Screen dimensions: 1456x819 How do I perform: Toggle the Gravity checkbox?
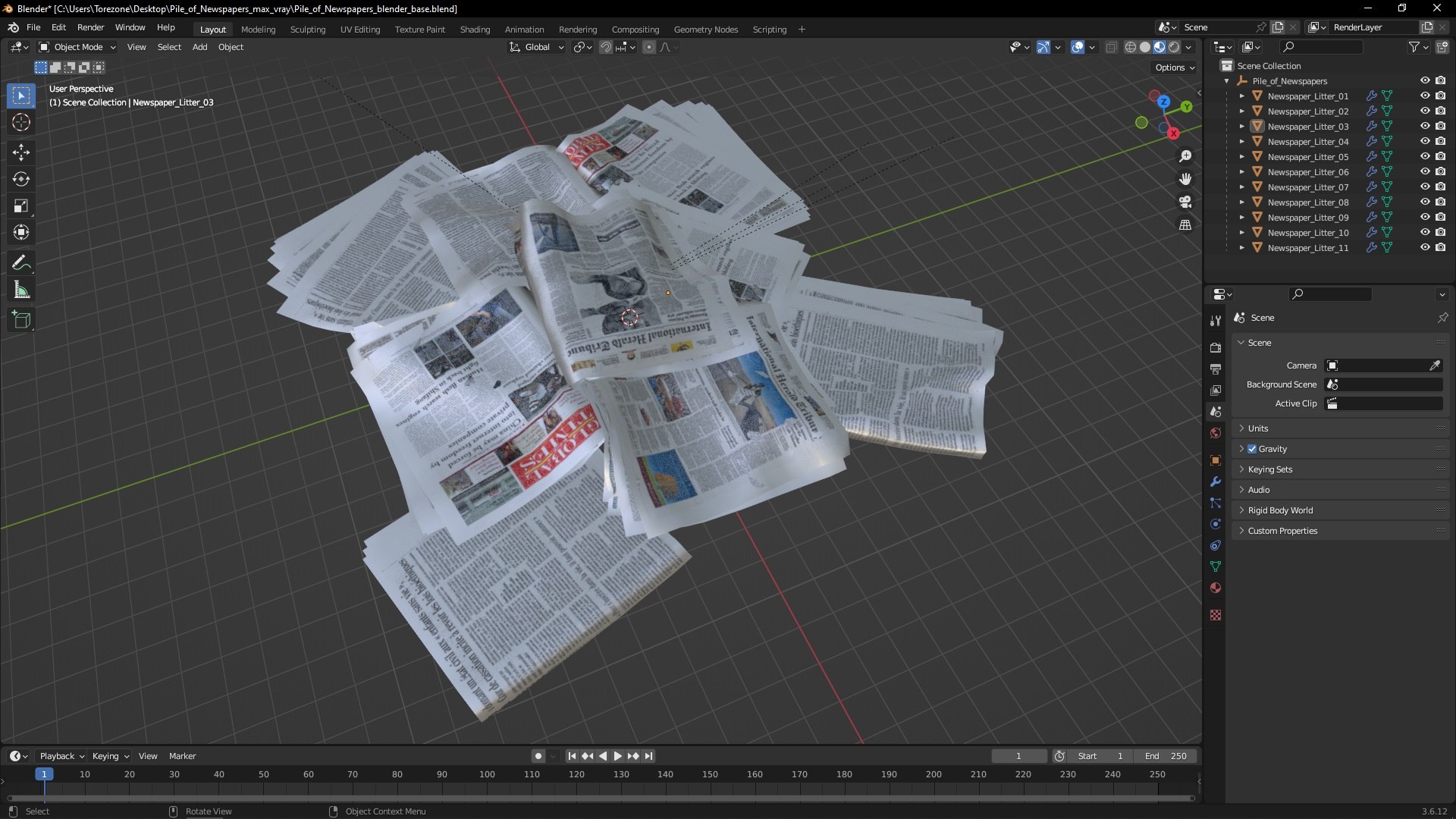point(1252,449)
